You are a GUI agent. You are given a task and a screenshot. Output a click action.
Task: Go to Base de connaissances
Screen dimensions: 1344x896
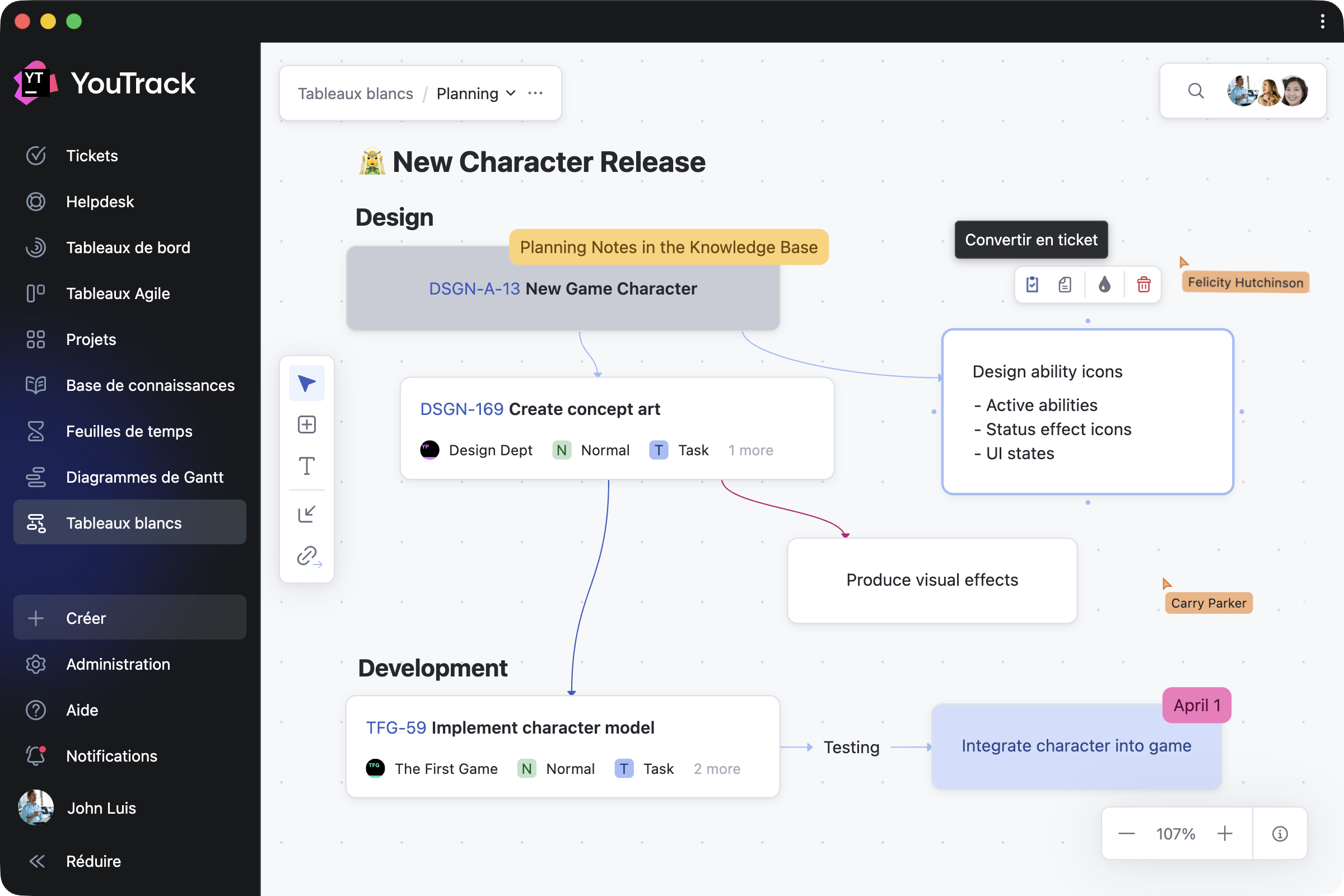coord(150,385)
